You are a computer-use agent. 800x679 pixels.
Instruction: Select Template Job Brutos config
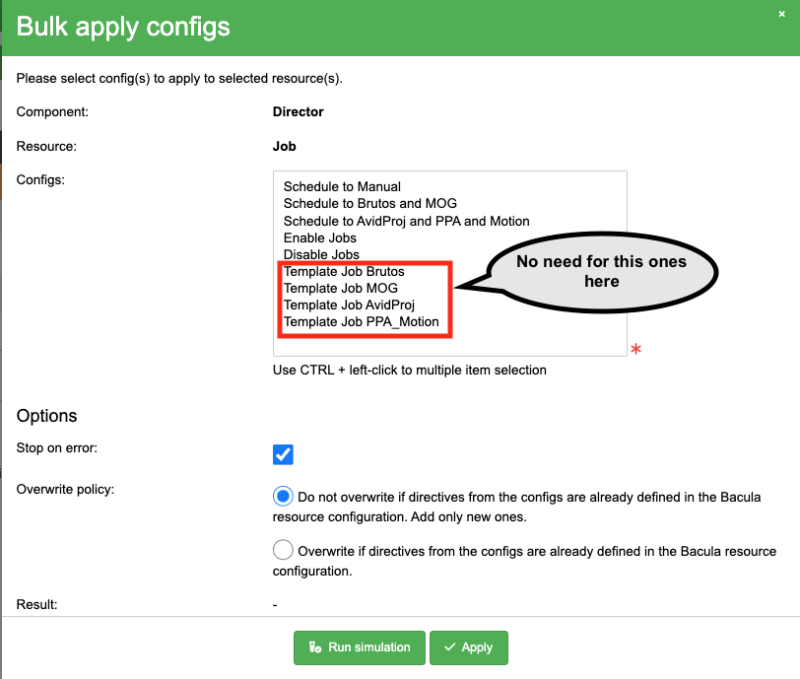(x=344, y=271)
